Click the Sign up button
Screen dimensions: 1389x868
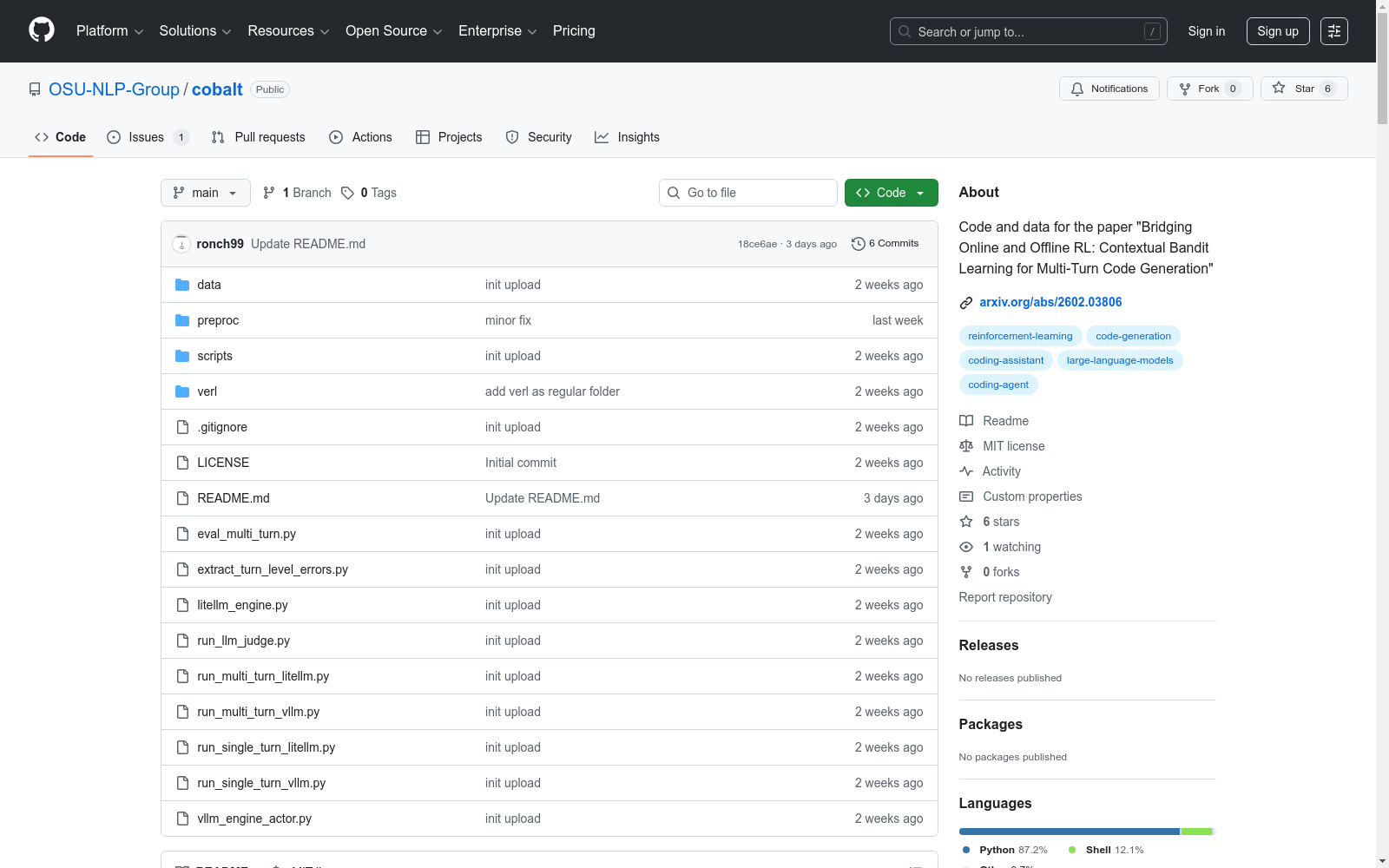tap(1278, 31)
